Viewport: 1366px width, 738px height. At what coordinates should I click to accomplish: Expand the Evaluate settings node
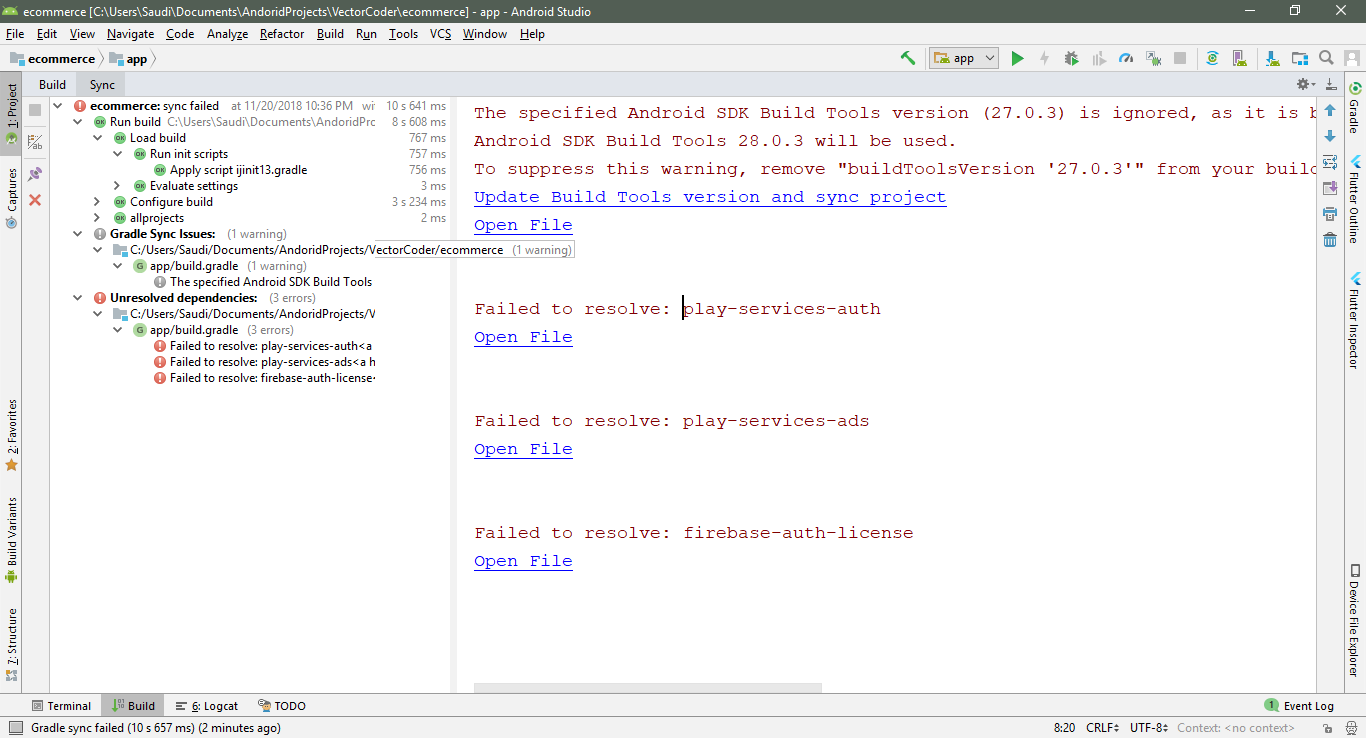point(118,186)
